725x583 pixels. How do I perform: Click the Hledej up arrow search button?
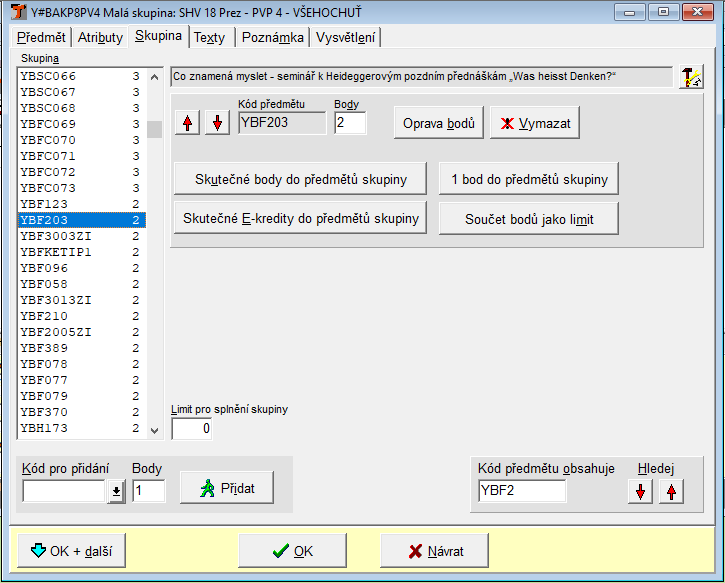(x=670, y=490)
